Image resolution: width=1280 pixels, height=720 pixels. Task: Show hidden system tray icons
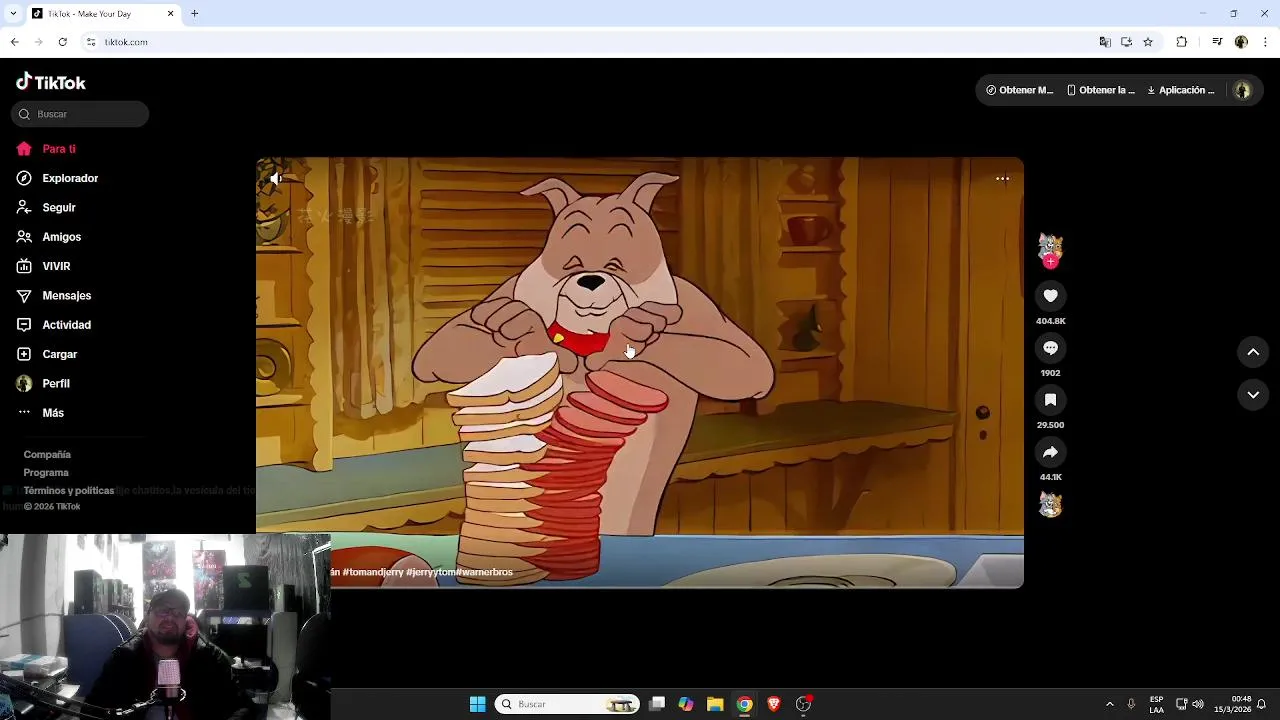point(1109,704)
